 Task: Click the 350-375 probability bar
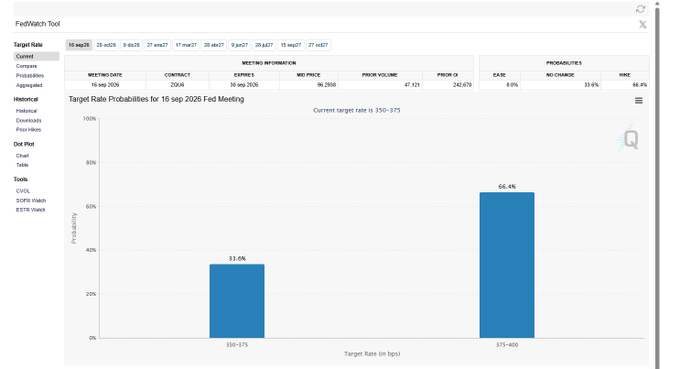tap(237, 301)
